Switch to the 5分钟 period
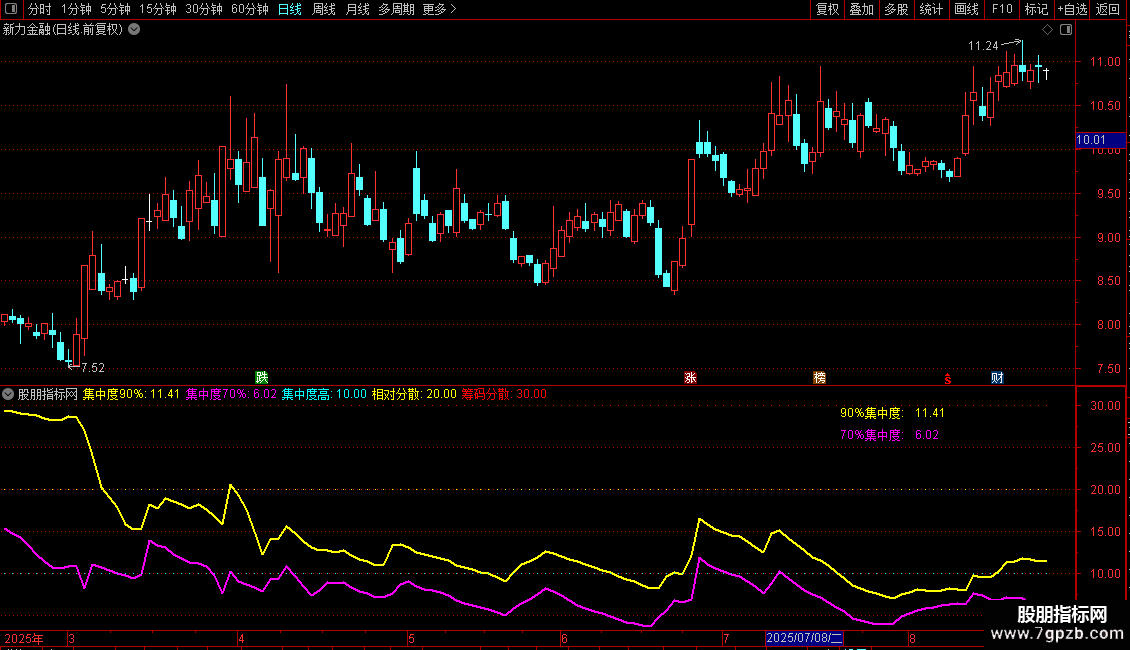The width and height of the screenshot is (1130, 650). (115, 9)
